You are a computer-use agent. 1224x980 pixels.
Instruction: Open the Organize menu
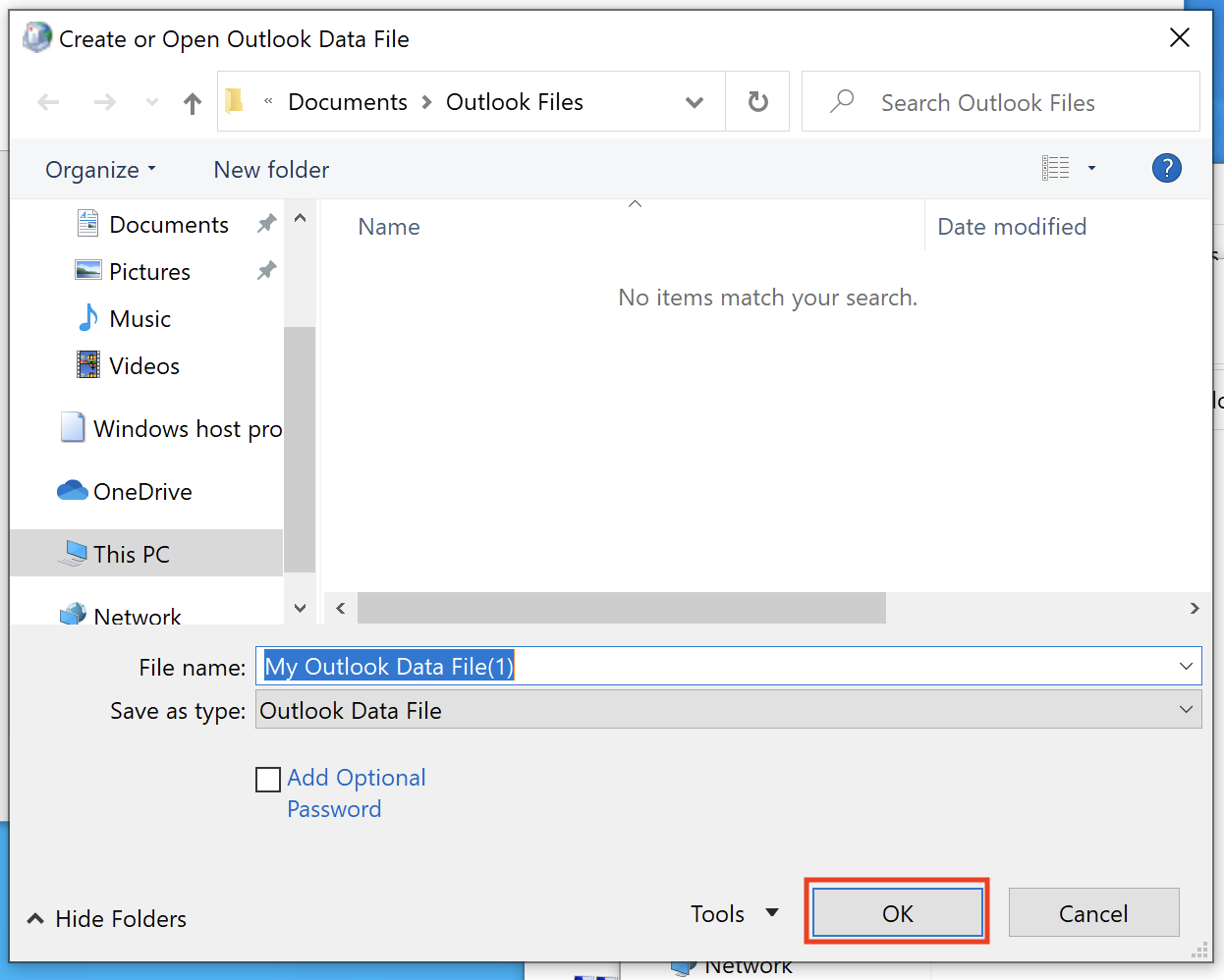100,170
